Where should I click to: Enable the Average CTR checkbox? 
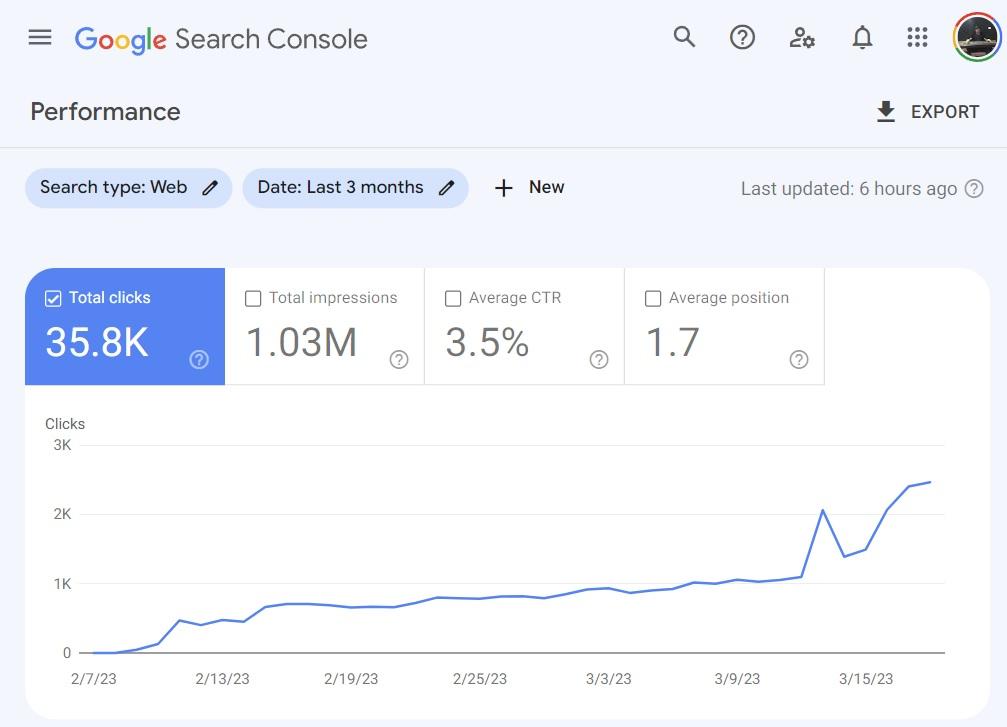[453, 298]
